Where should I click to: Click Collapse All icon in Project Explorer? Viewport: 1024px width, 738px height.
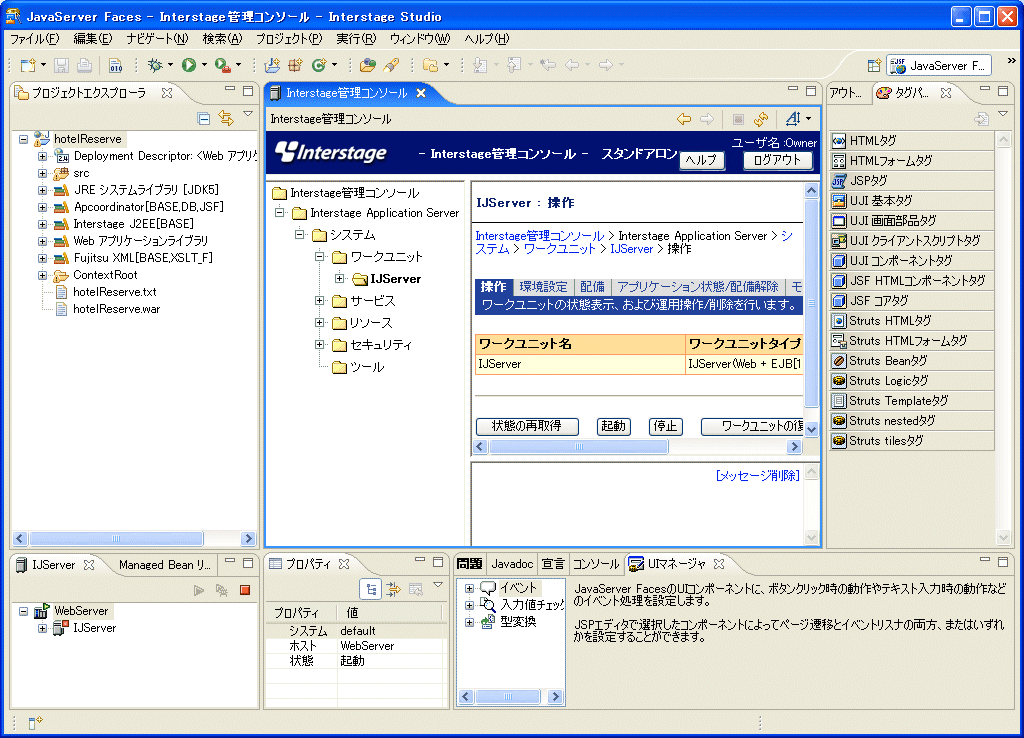(x=204, y=118)
